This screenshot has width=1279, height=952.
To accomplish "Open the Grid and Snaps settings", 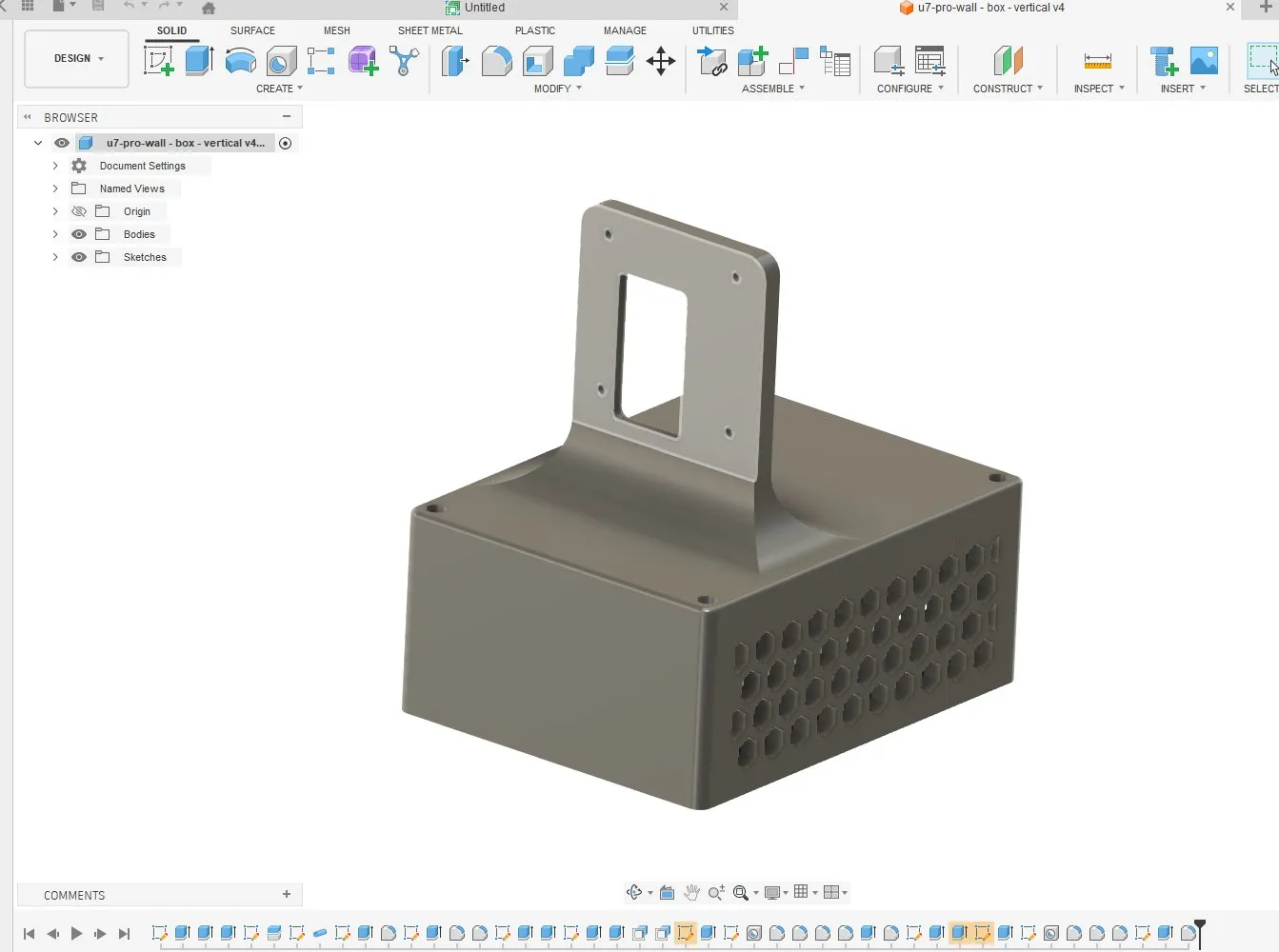I will click(805, 892).
